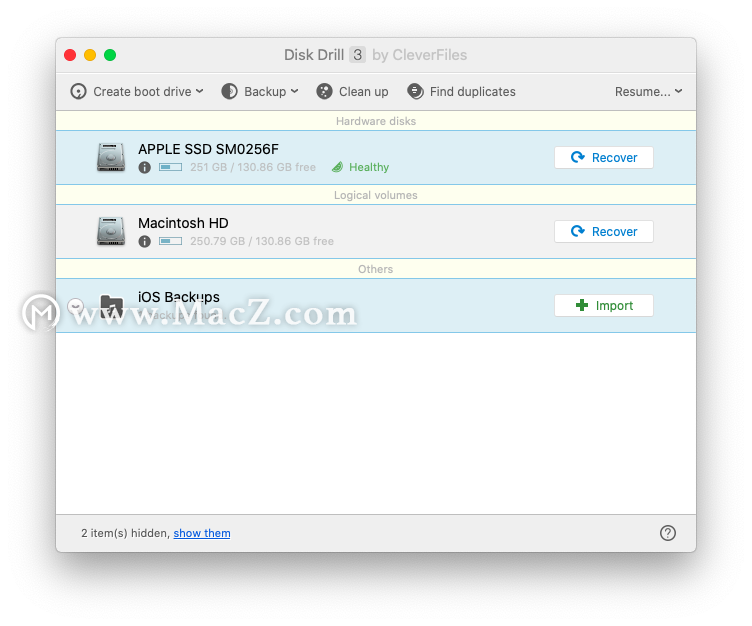Open the help question mark button
752x626 pixels.
click(x=668, y=533)
